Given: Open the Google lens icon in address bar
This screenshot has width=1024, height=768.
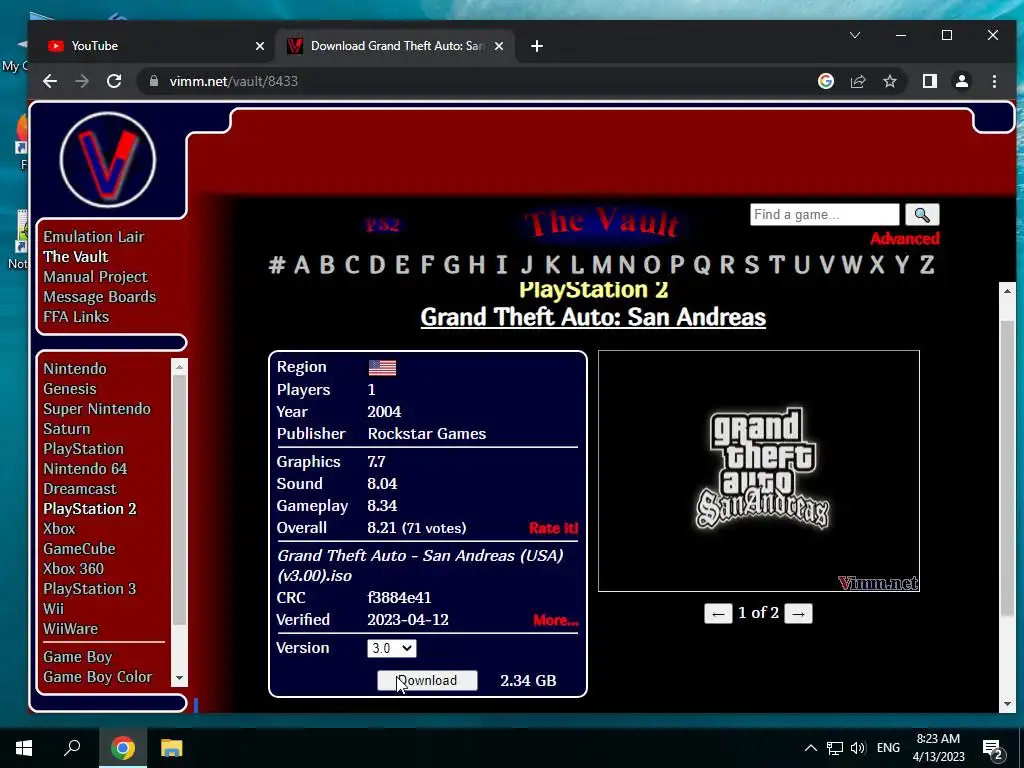Looking at the screenshot, I should pos(825,81).
